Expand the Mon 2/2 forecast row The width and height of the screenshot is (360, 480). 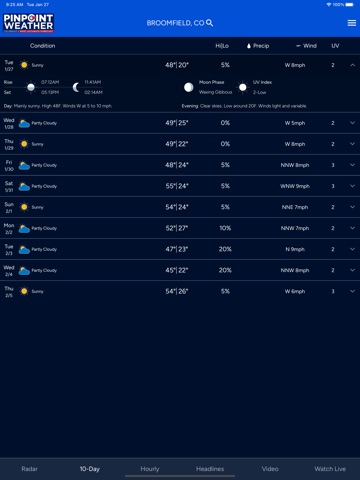point(352,228)
